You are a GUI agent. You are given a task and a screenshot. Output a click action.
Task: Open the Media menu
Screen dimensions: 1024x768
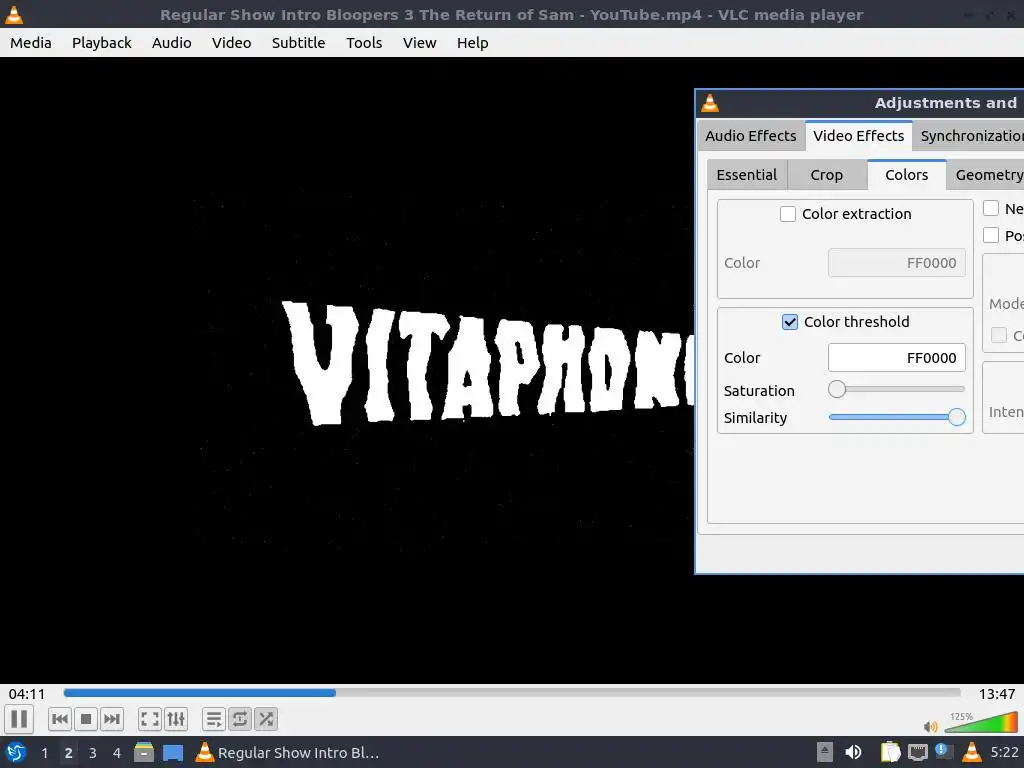point(31,43)
